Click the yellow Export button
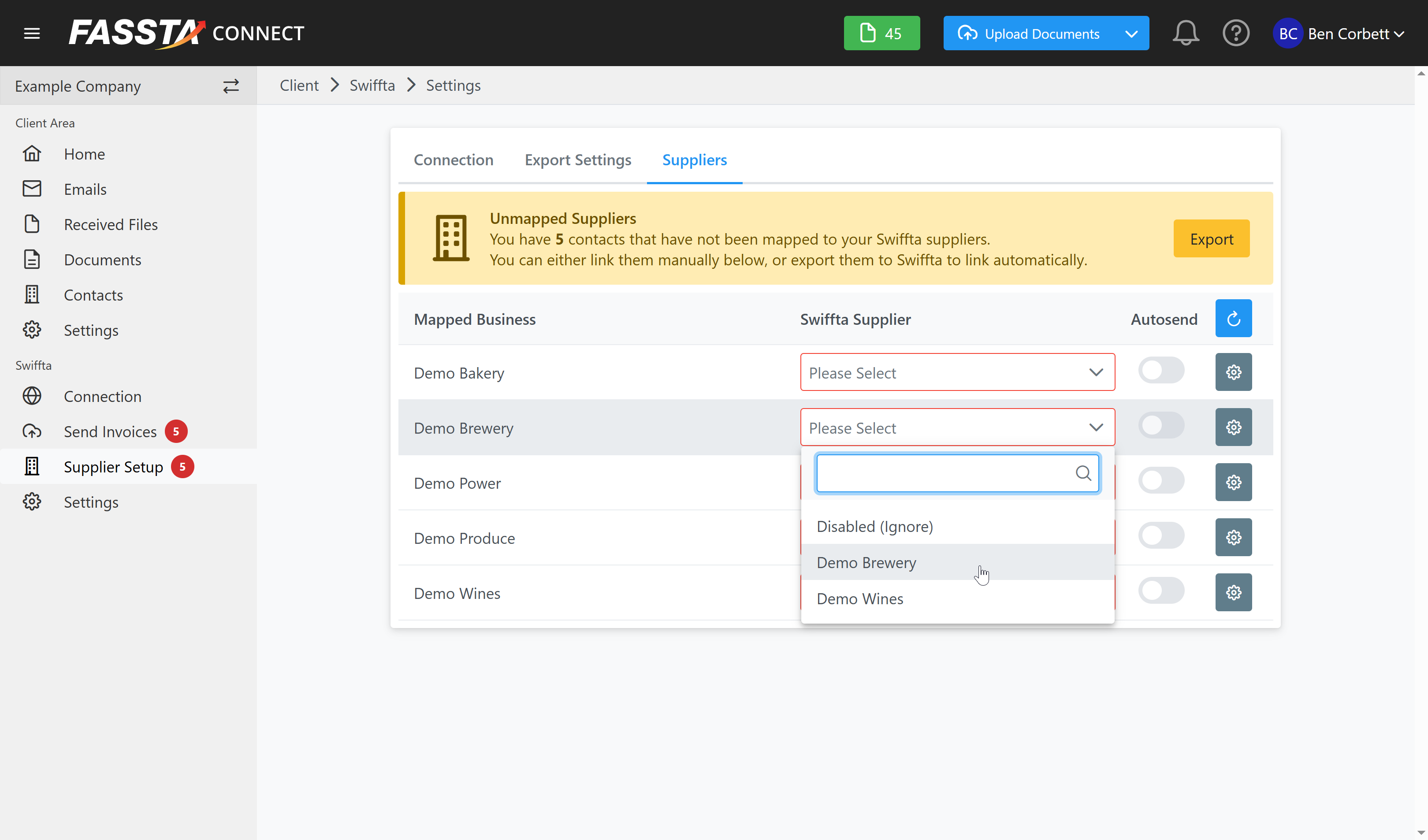The width and height of the screenshot is (1428, 840). (x=1211, y=238)
